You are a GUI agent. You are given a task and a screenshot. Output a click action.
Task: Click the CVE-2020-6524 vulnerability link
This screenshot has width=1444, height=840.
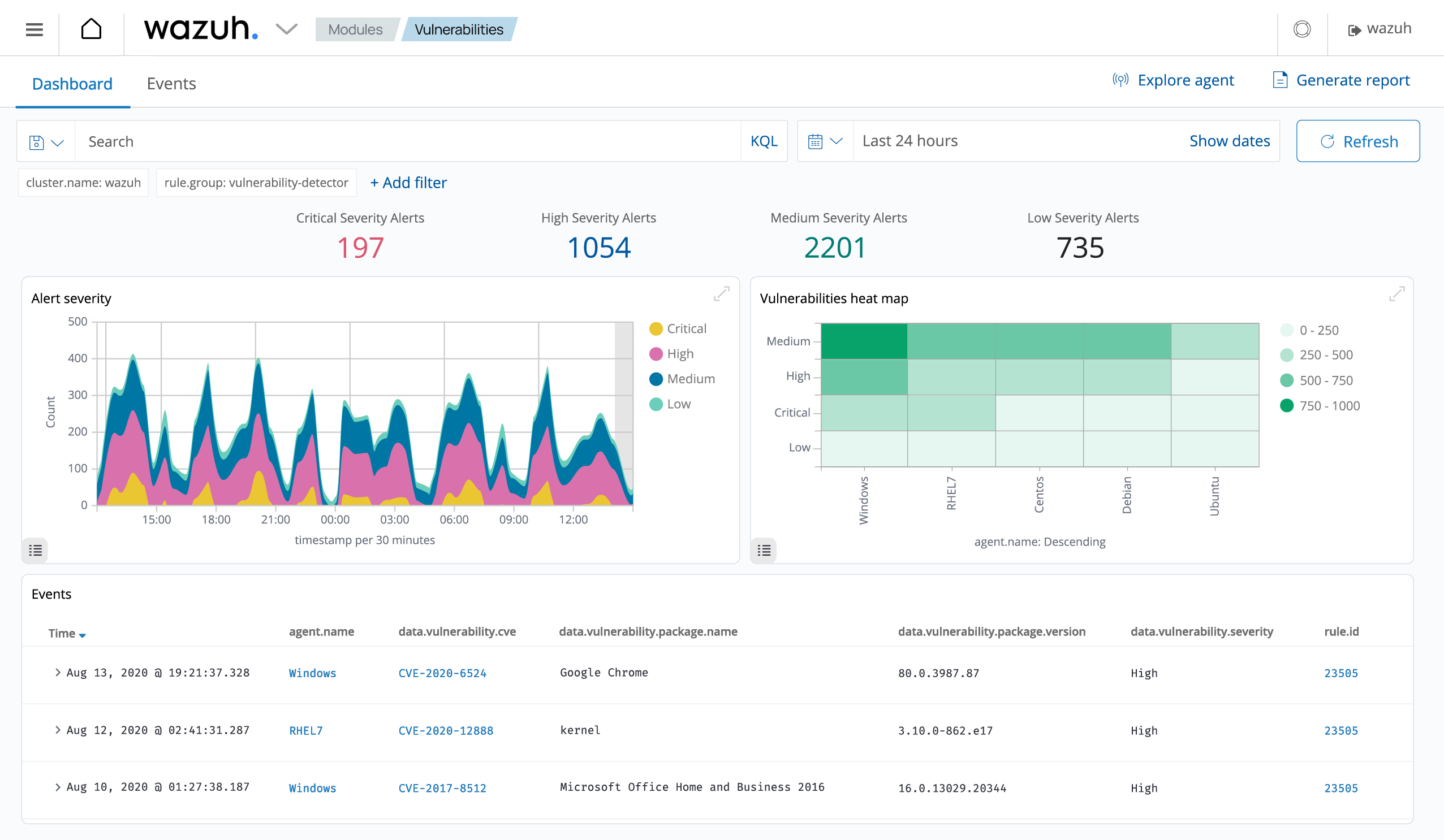[443, 672]
